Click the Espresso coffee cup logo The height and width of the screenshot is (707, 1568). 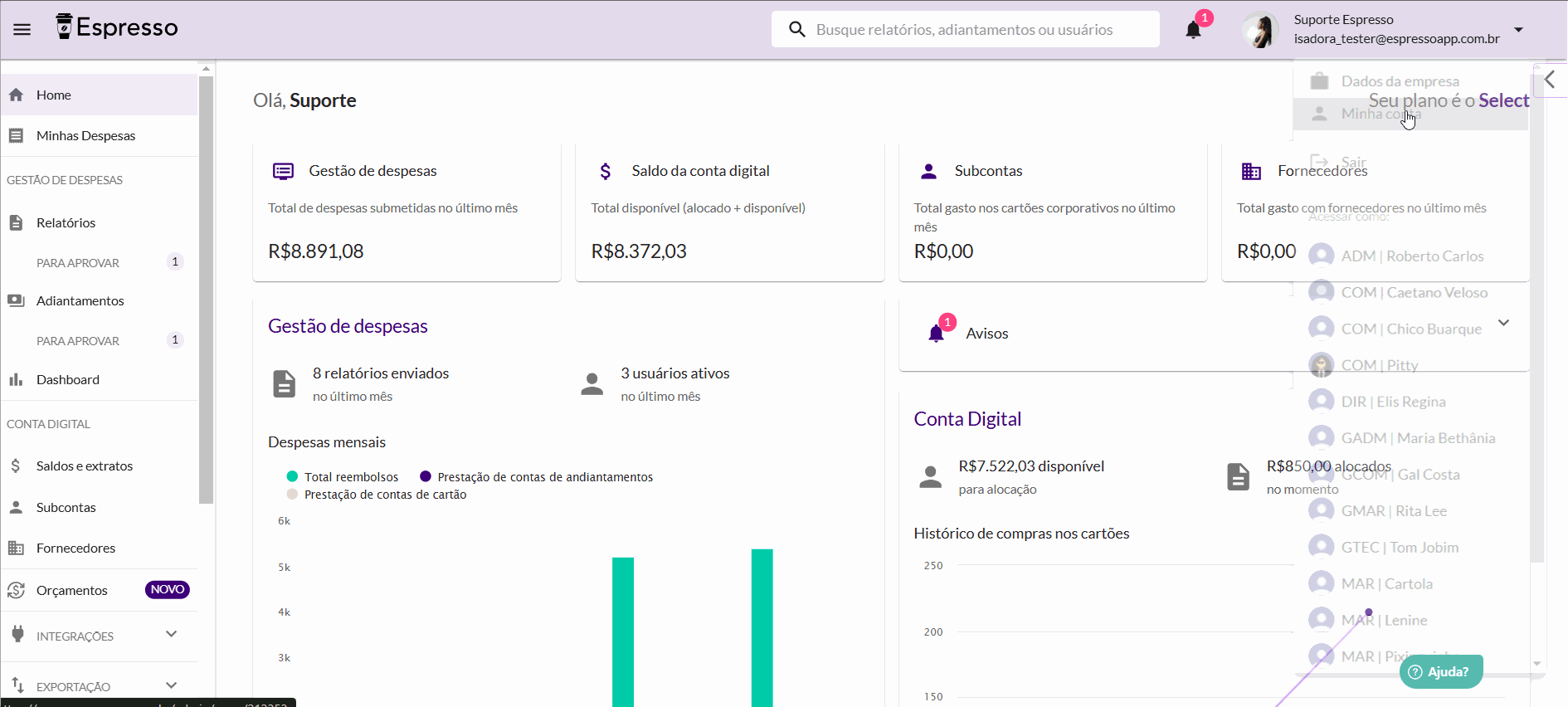[x=65, y=27]
